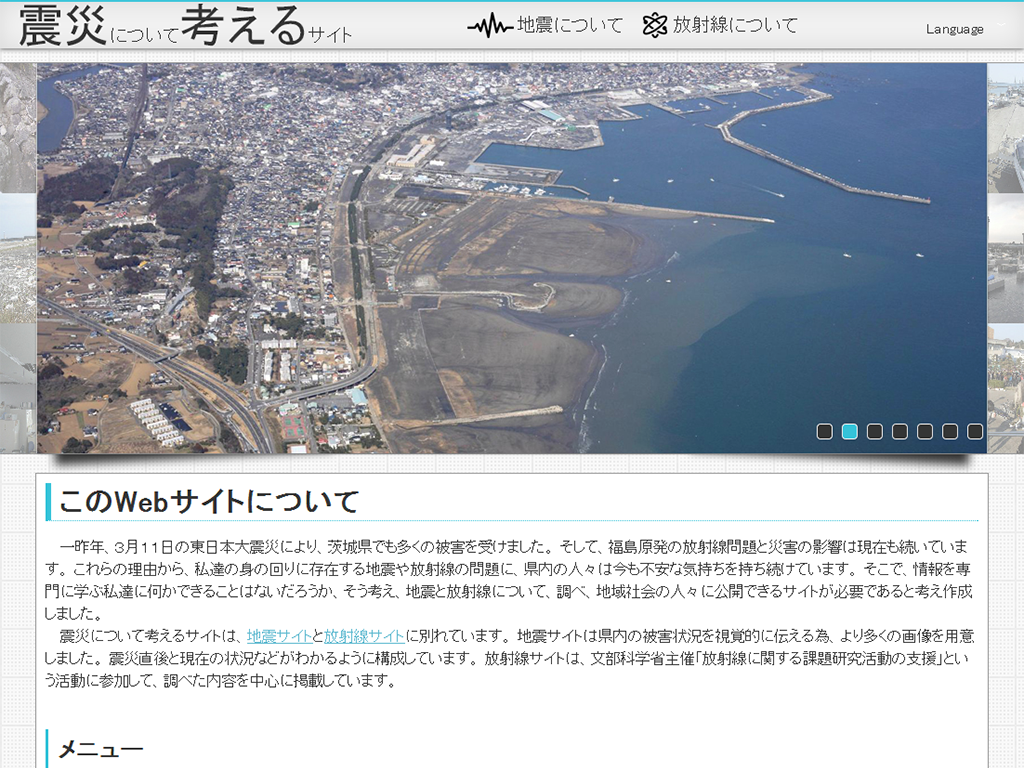Viewport: 1024px width, 768px height.
Task: Select the highlighted second slideshow dot
Action: (x=850, y=431)
